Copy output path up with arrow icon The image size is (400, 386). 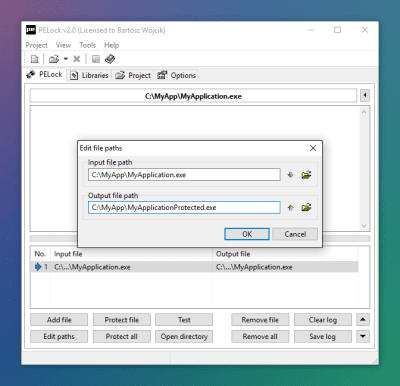(290, 207)
